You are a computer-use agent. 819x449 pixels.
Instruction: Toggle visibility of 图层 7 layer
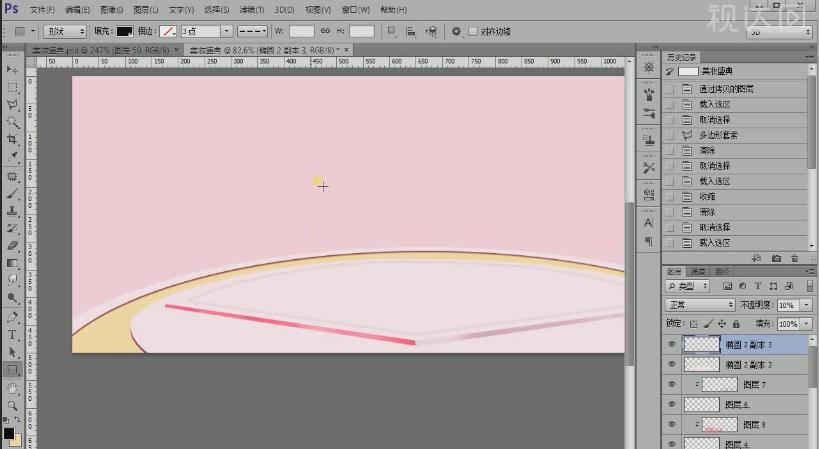[x=672, y=384]
